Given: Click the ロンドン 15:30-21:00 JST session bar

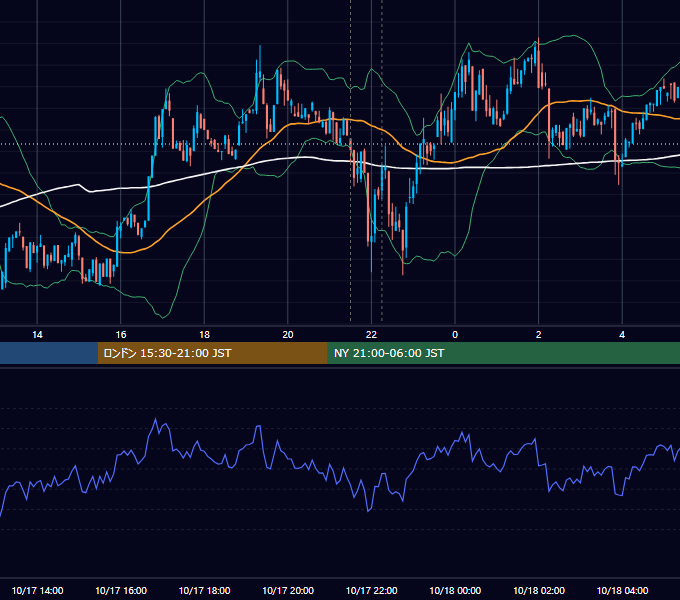Looking at the screenshot, I should (x=212, y=353).
